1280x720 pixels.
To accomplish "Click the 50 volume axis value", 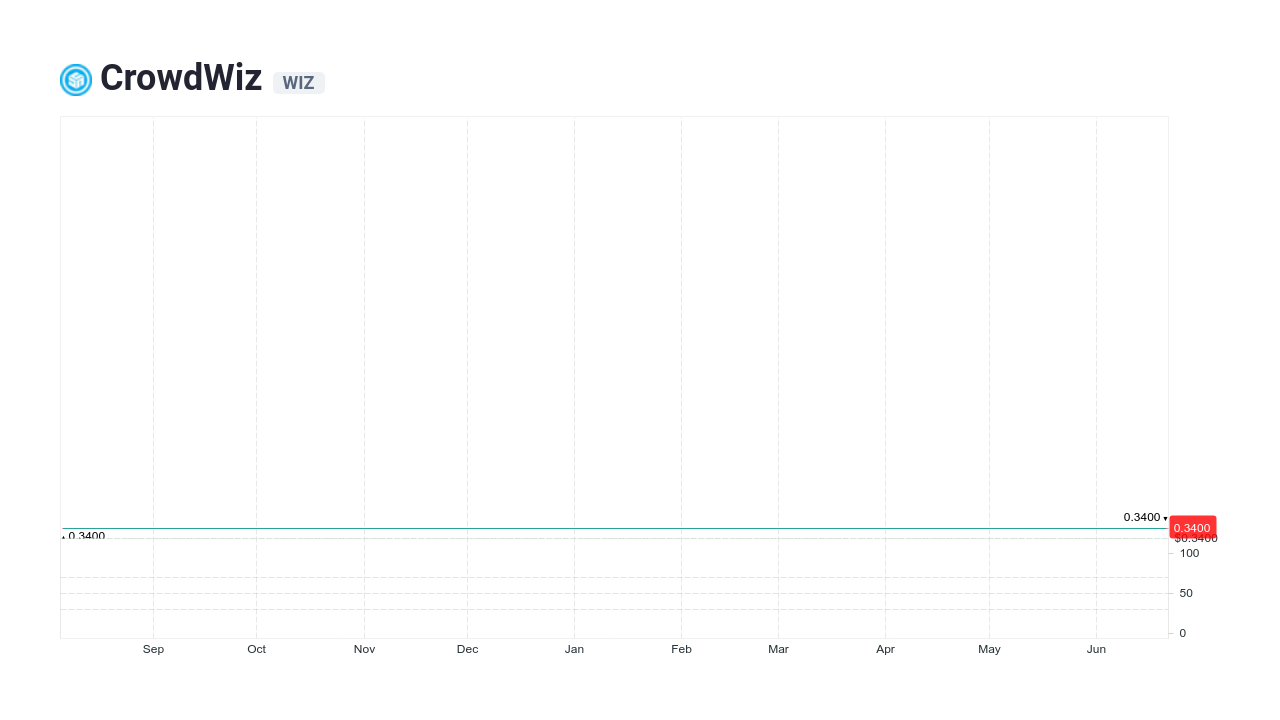I will [x=1185, y=593].
